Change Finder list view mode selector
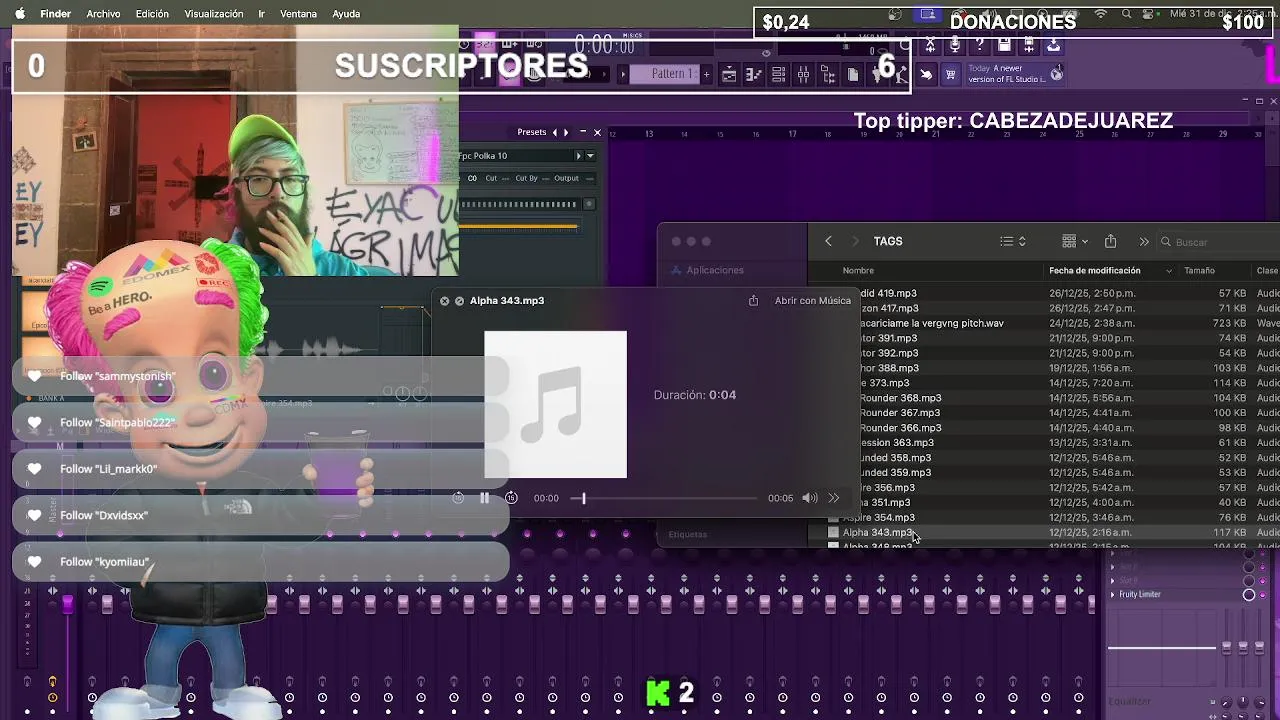1280x720 pixels. click(x=1013, y=241)
